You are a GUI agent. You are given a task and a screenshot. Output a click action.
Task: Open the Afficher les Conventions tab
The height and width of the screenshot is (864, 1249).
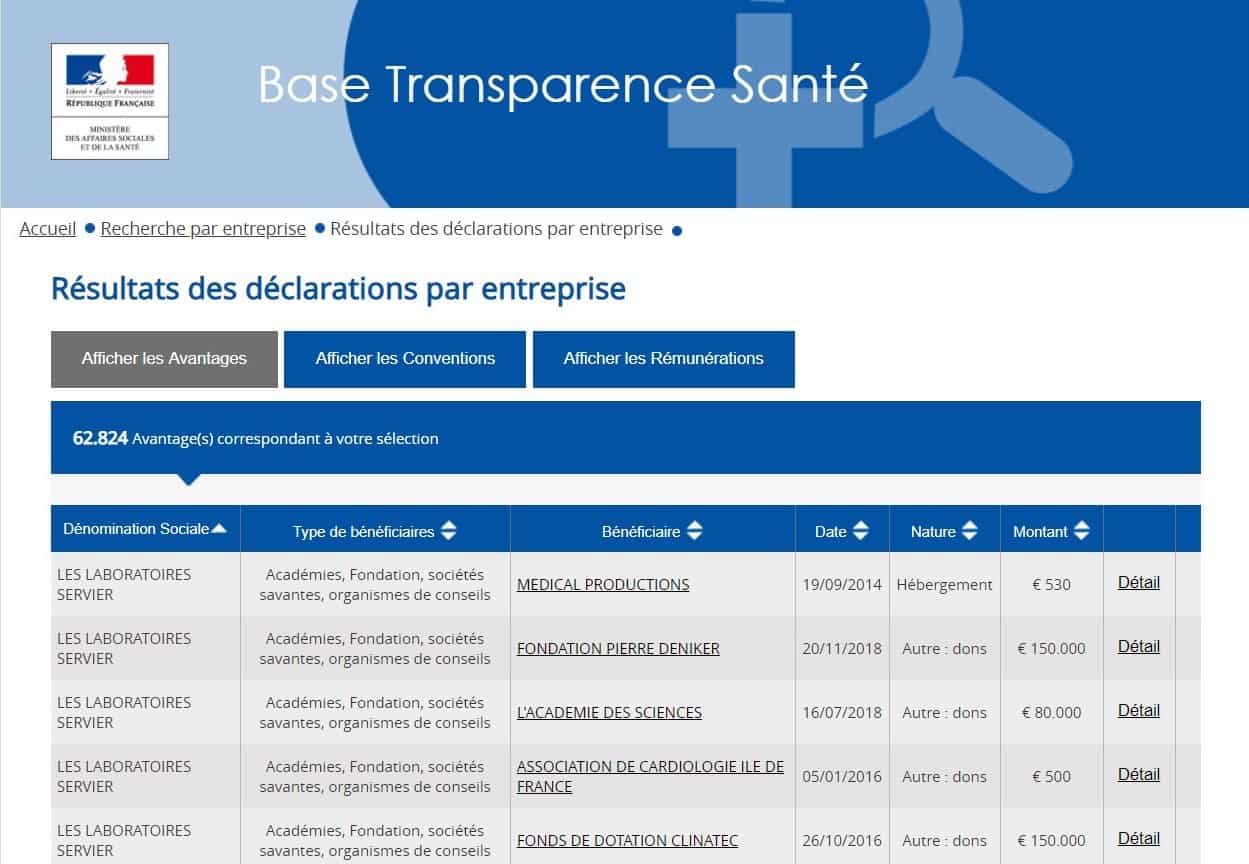(405, 359)
